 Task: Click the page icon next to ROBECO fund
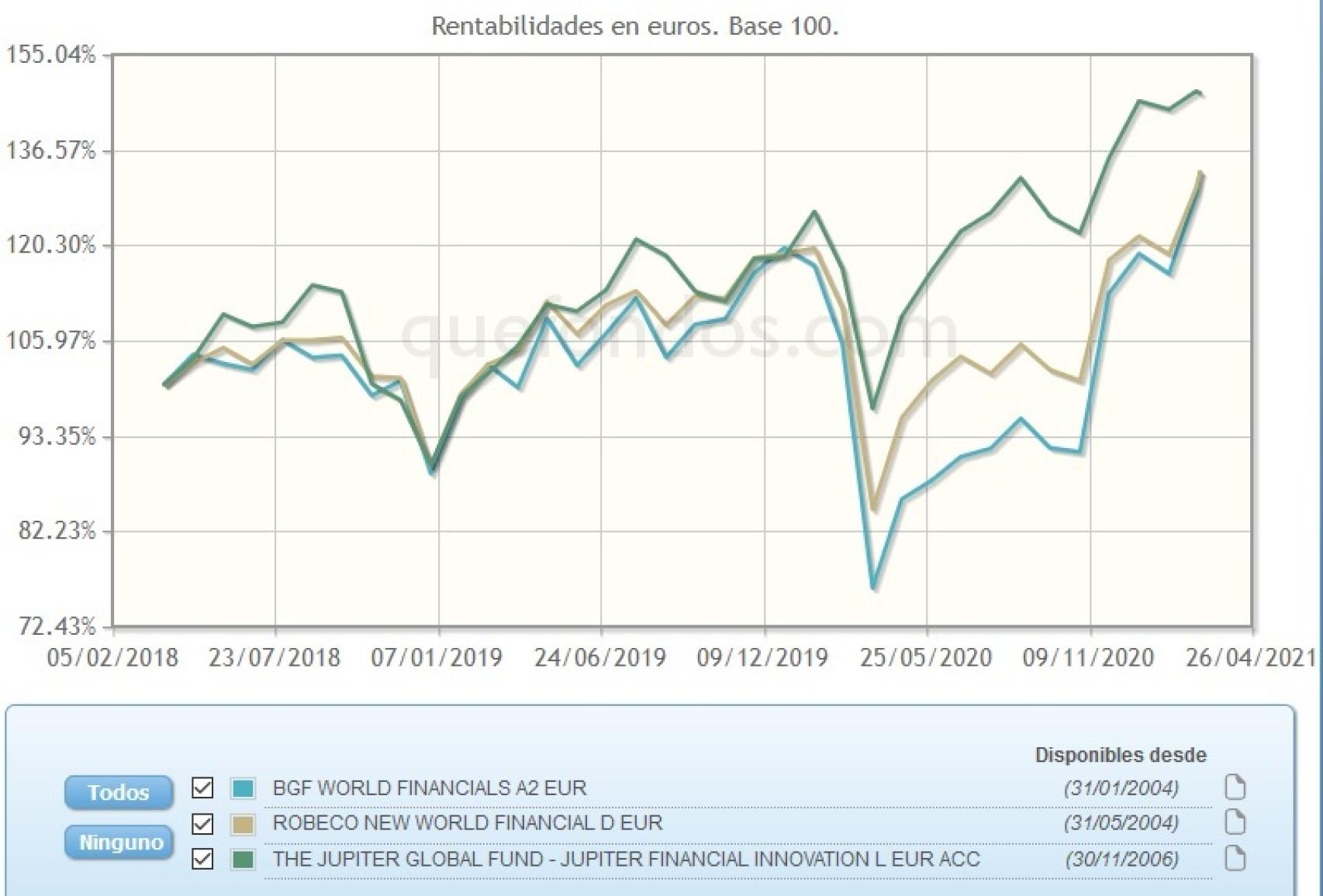click(1236, 823)
